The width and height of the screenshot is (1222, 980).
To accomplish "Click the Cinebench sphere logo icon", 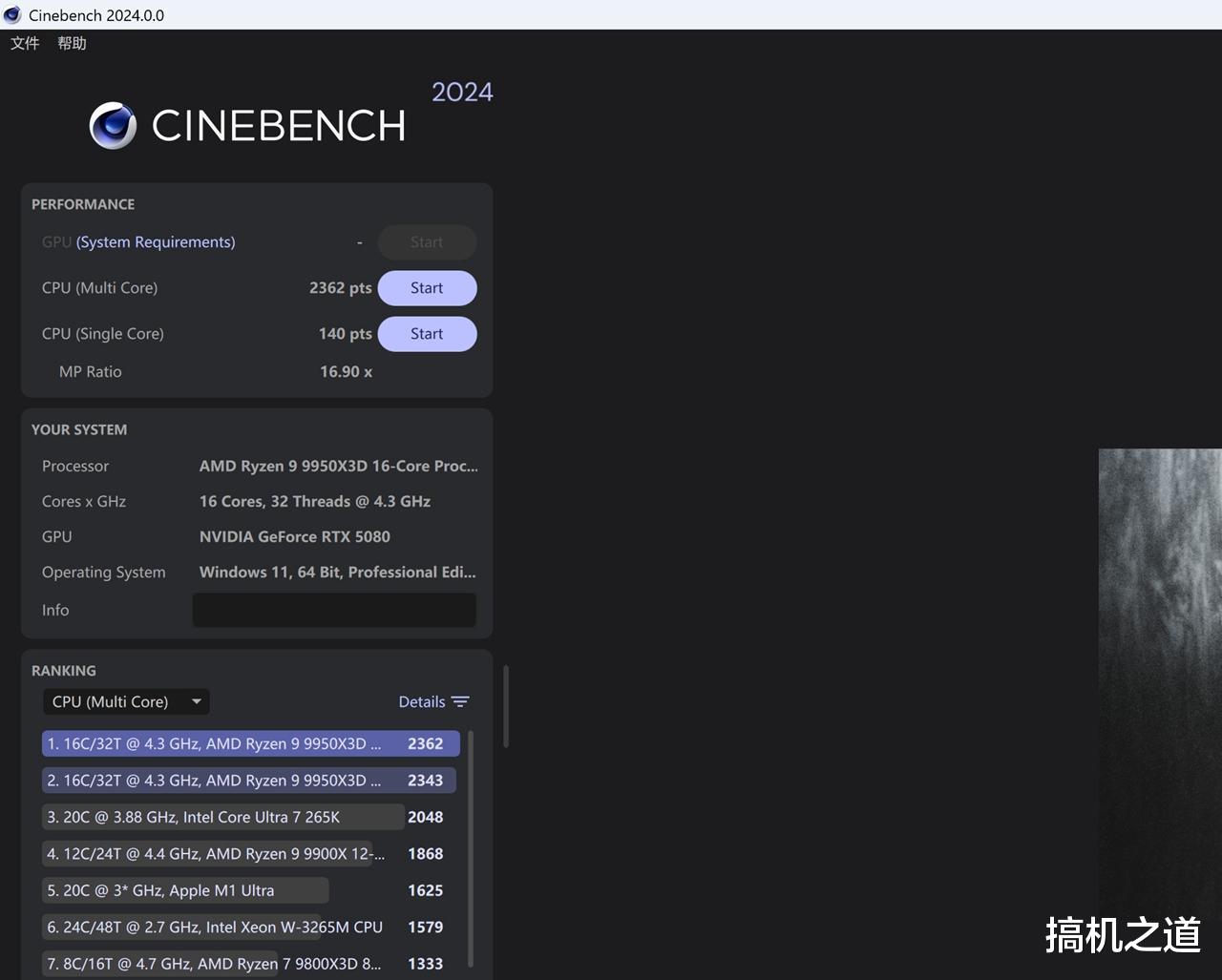I will 113,125.
